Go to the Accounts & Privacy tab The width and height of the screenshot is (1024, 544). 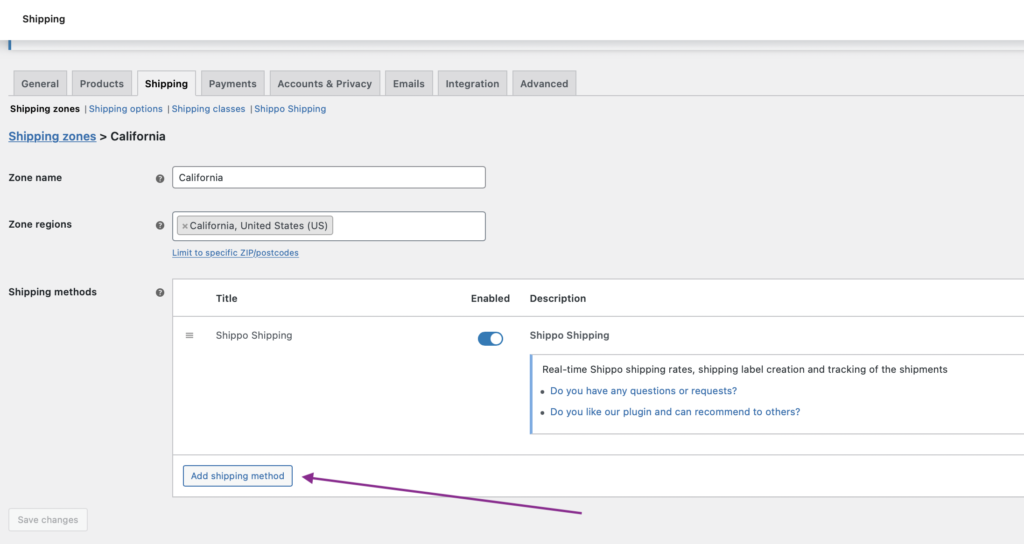(x=324, y=84)
